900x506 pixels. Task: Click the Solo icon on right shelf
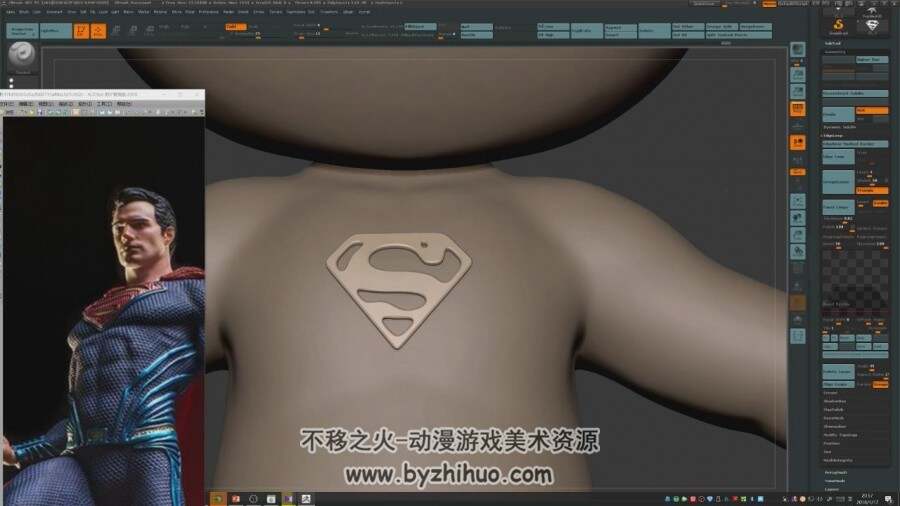click(x=798, y=319)
